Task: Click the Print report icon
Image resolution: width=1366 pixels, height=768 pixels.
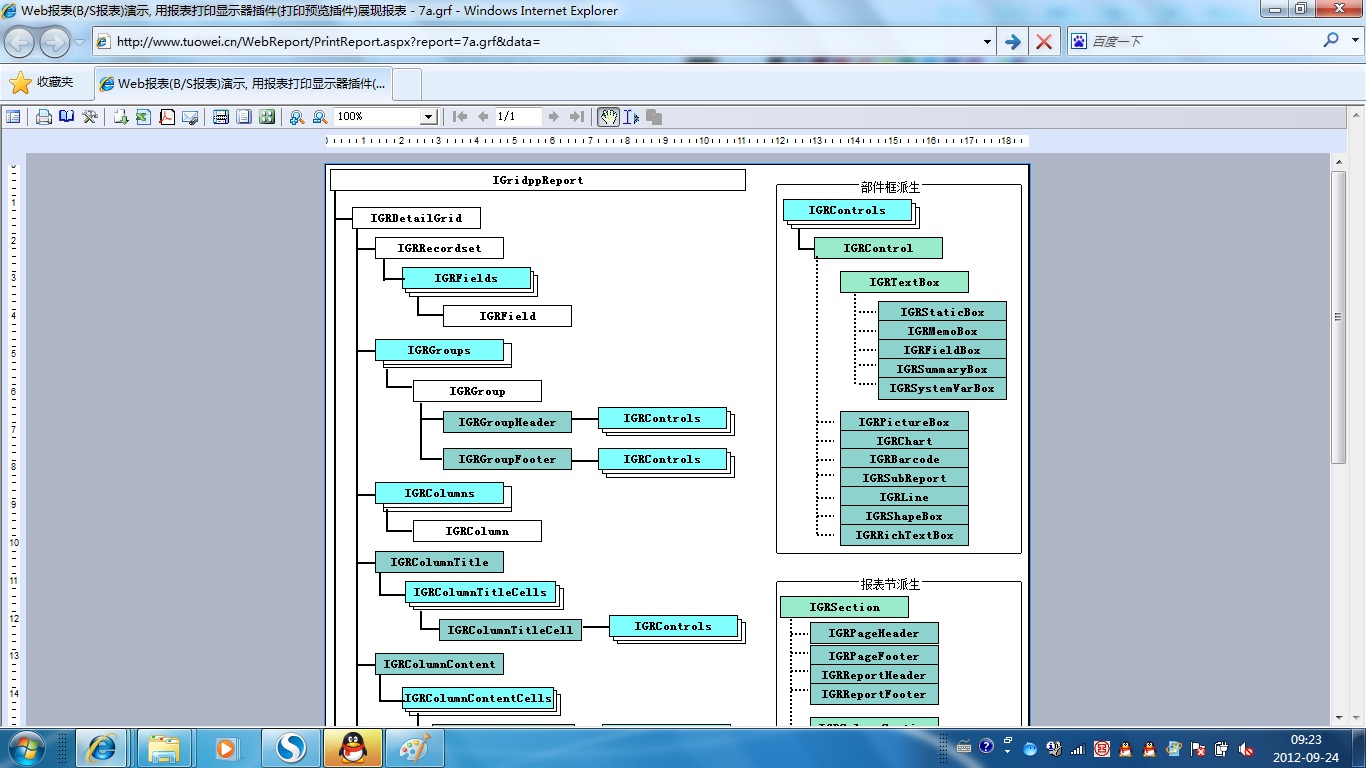Action: tap(44, 117)
